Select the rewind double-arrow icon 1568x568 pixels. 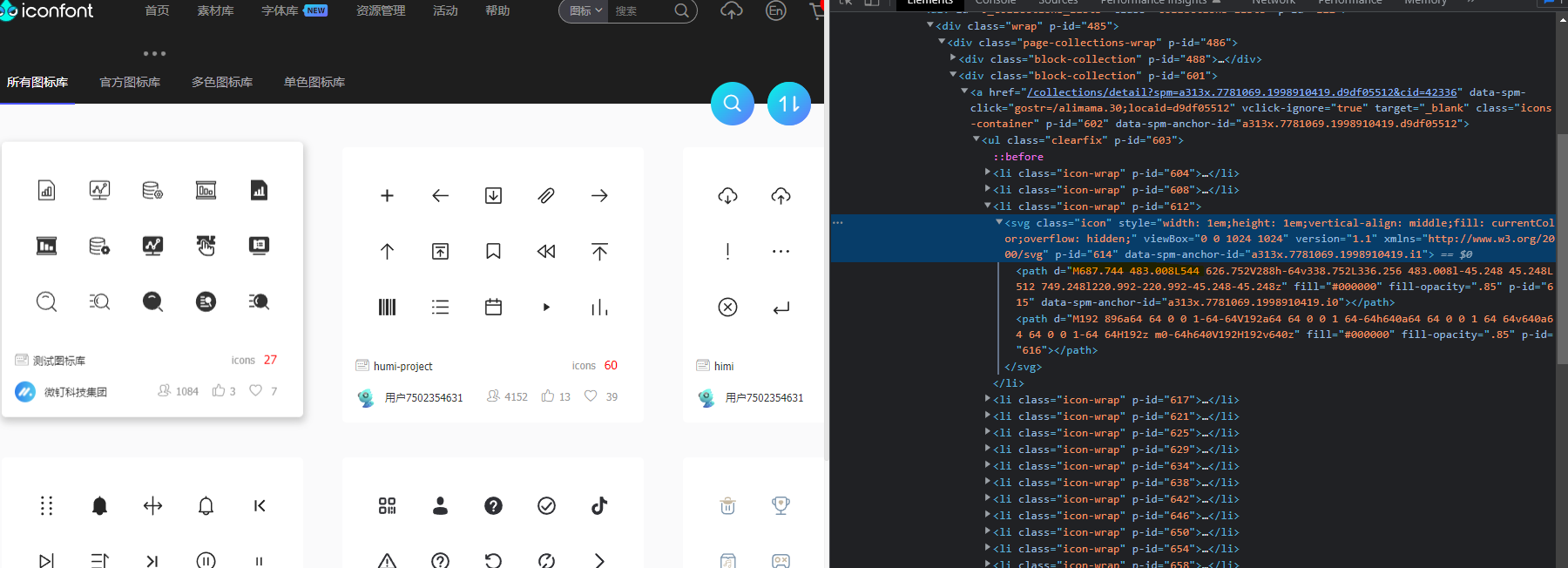[x=546, y=252]
